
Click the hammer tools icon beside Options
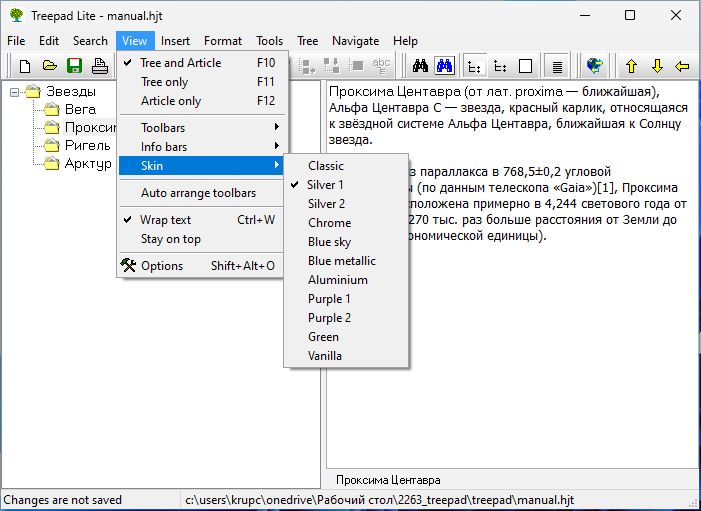tap(128, 265)
